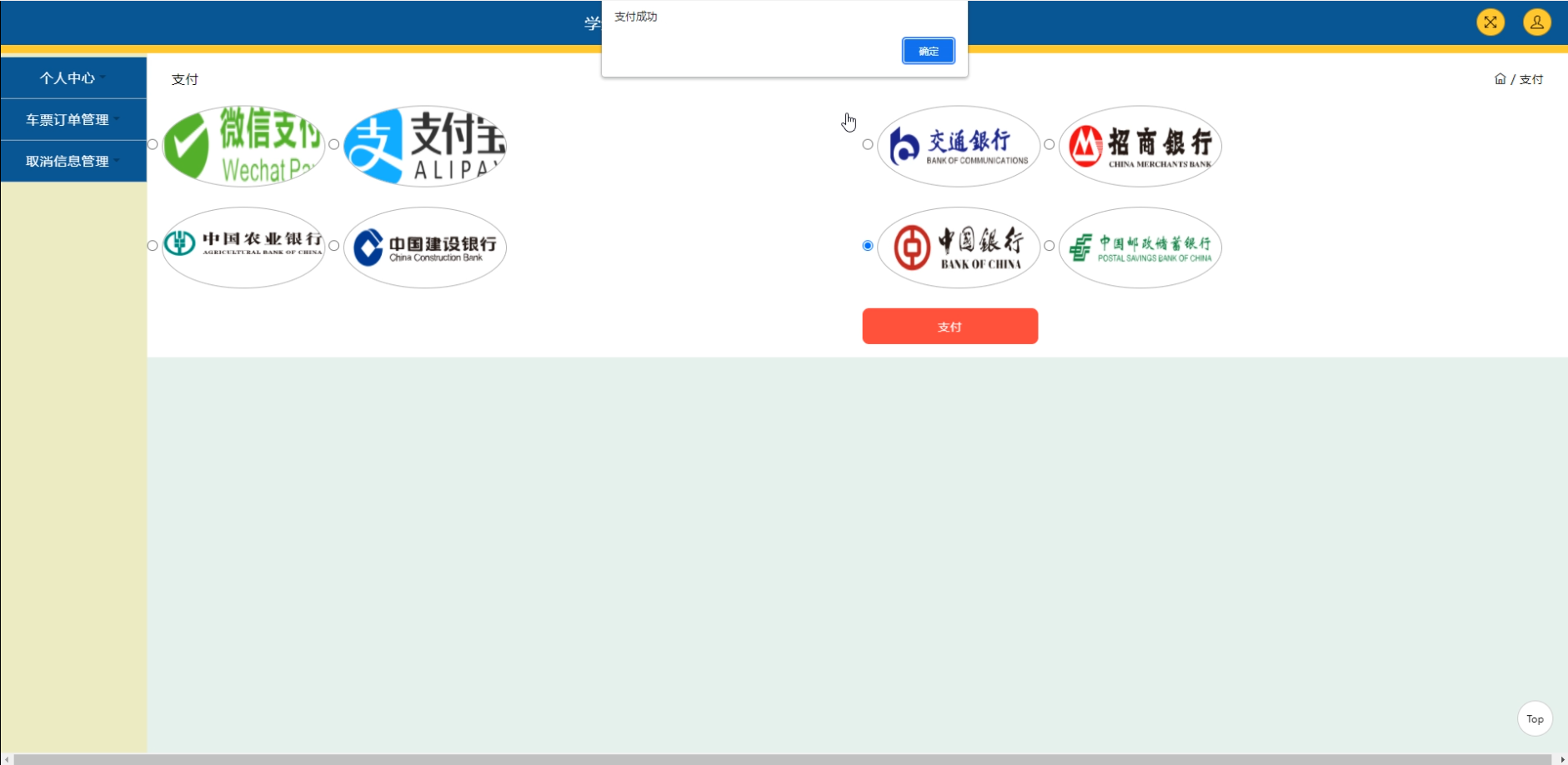
Task: Click the China Merchants Bank logo
Action: [1140, 146]
